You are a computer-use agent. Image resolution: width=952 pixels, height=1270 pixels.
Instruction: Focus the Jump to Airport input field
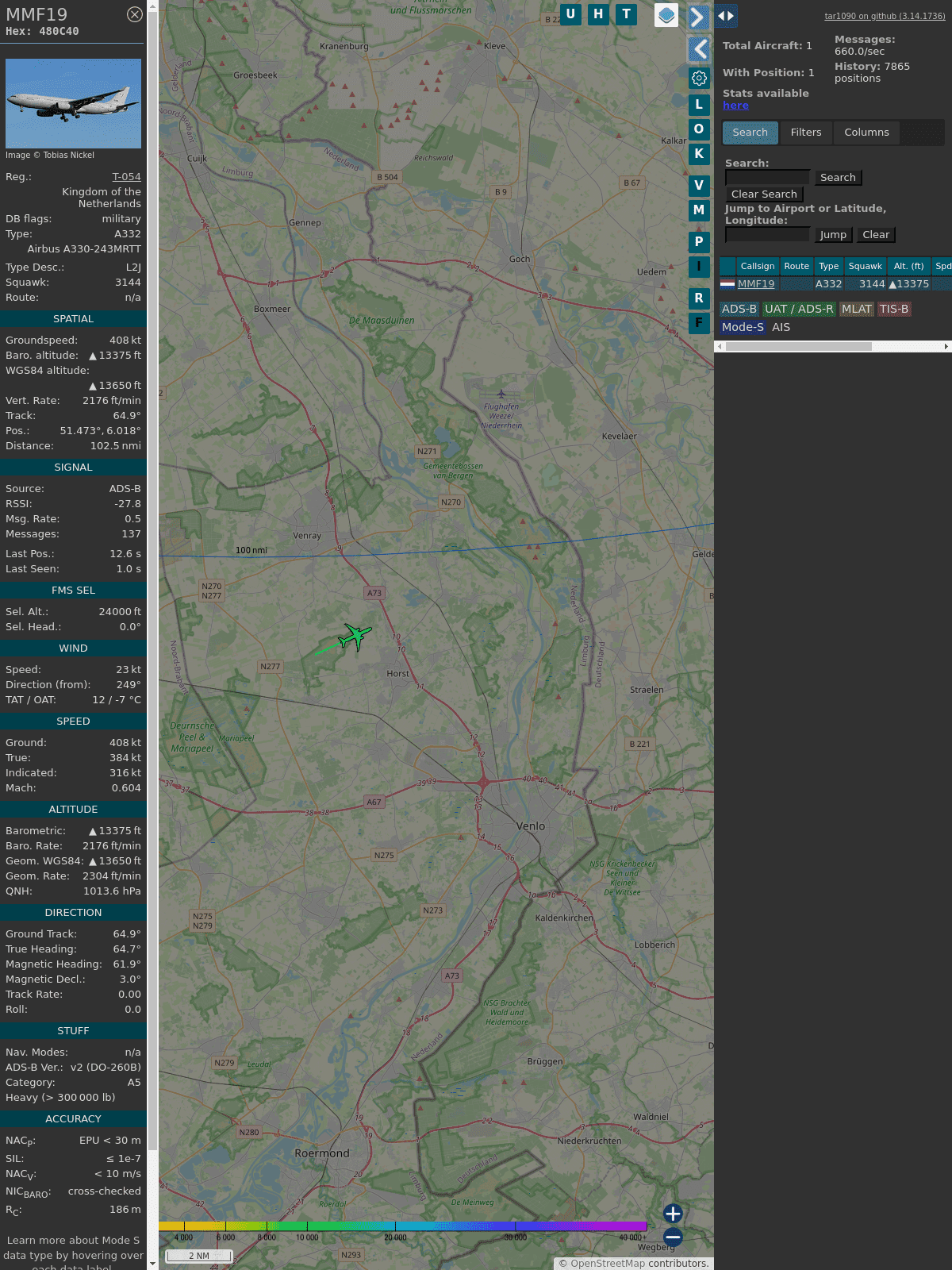tap(767, 235)
